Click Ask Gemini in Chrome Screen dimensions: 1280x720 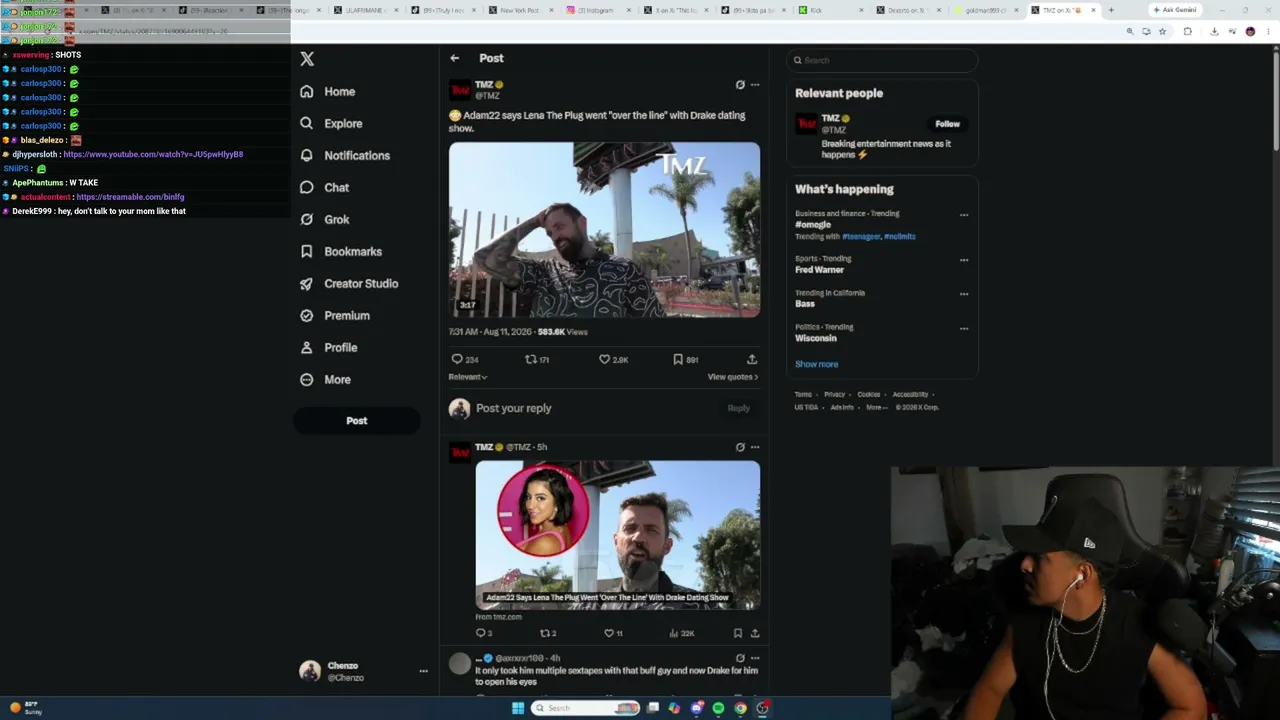(x=1174, y=10)
